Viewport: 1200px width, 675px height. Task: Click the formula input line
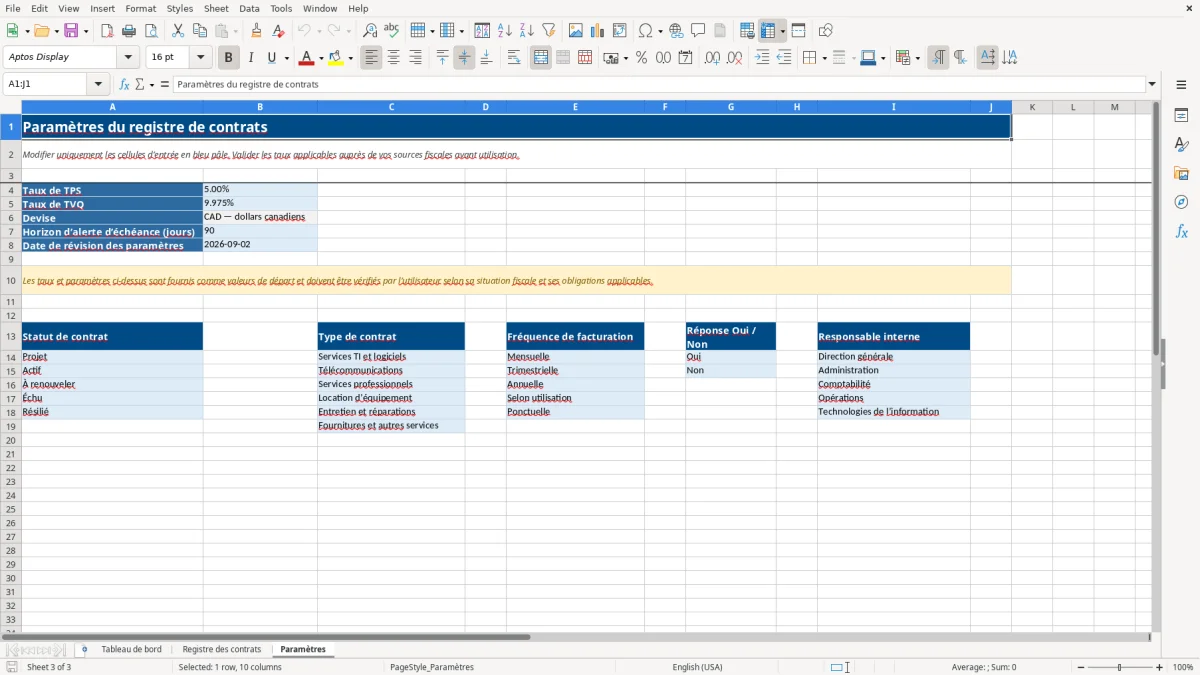659,85
